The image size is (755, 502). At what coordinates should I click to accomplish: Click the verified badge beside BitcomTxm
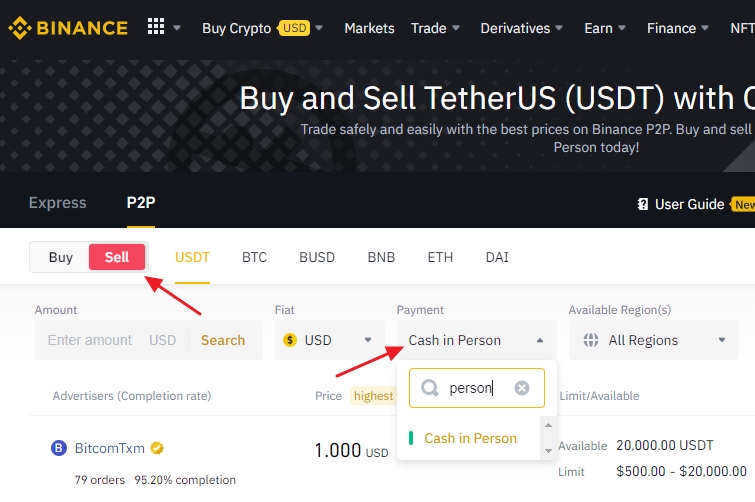[x=158, y=448]
